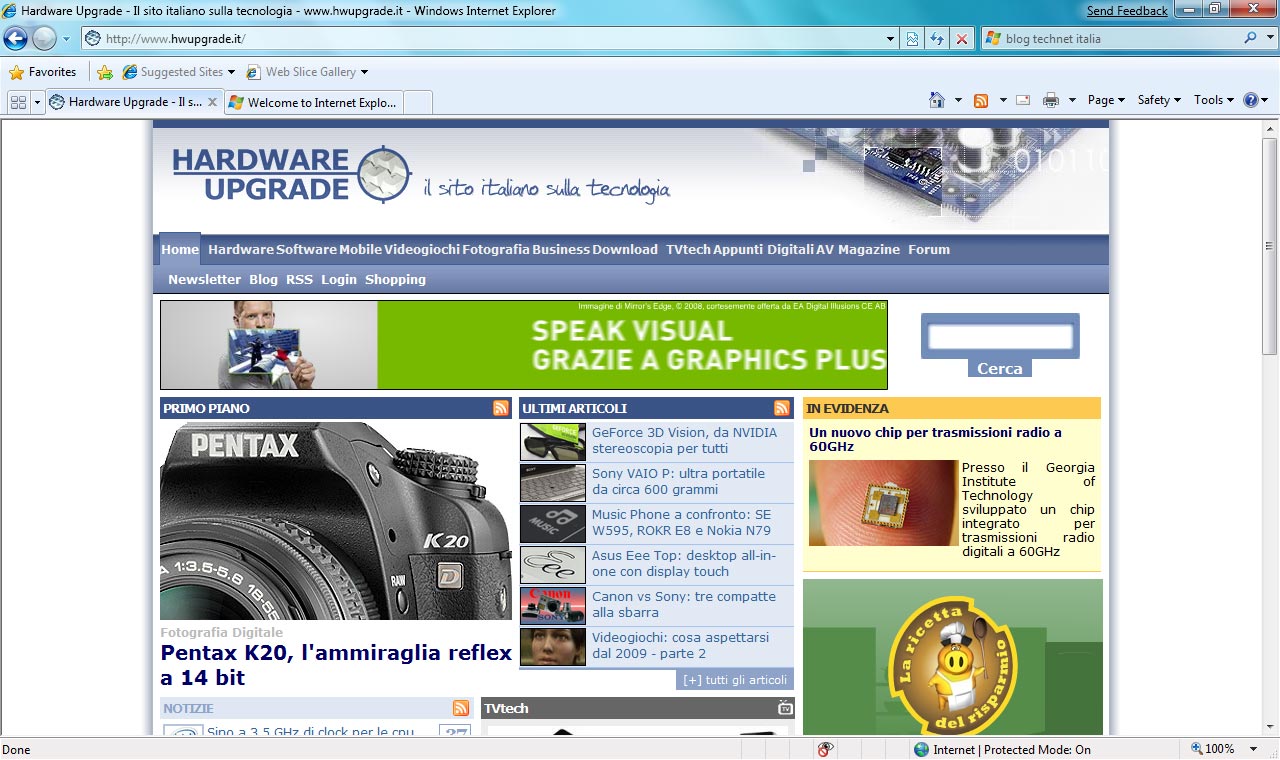Click the Add to Favorites Bar icon

pyautogui.click(x=105, y=72)
